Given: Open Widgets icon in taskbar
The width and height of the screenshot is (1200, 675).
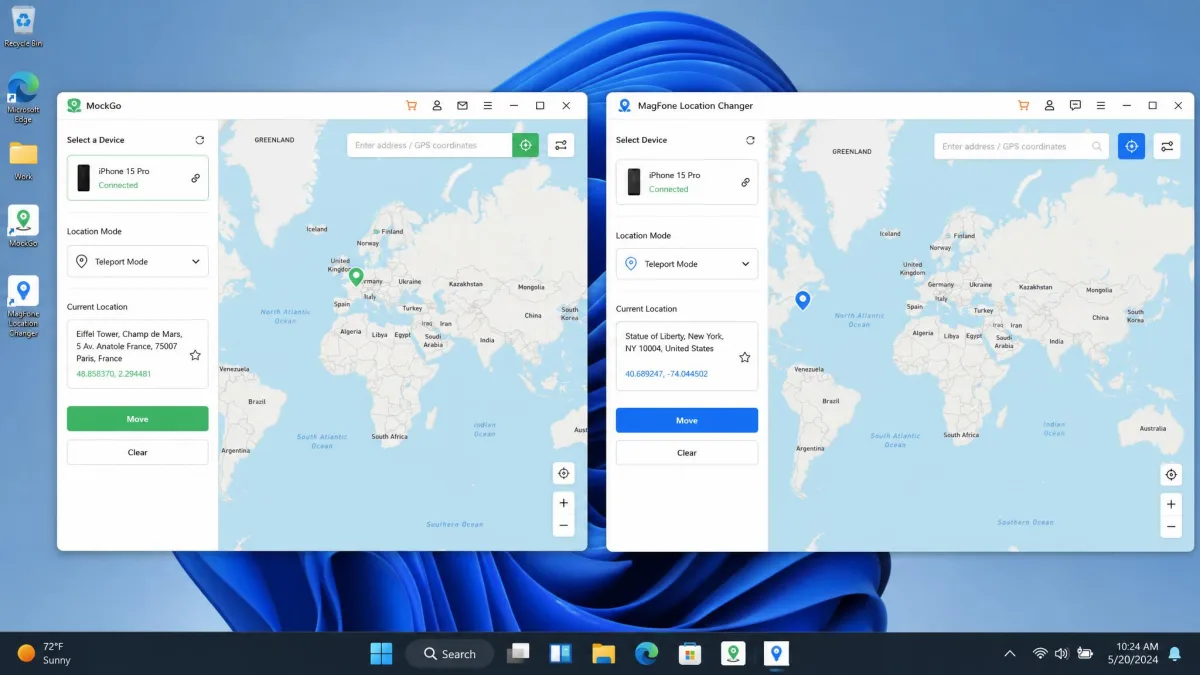Looking at the screenshot, I should [x=560, y=654].
